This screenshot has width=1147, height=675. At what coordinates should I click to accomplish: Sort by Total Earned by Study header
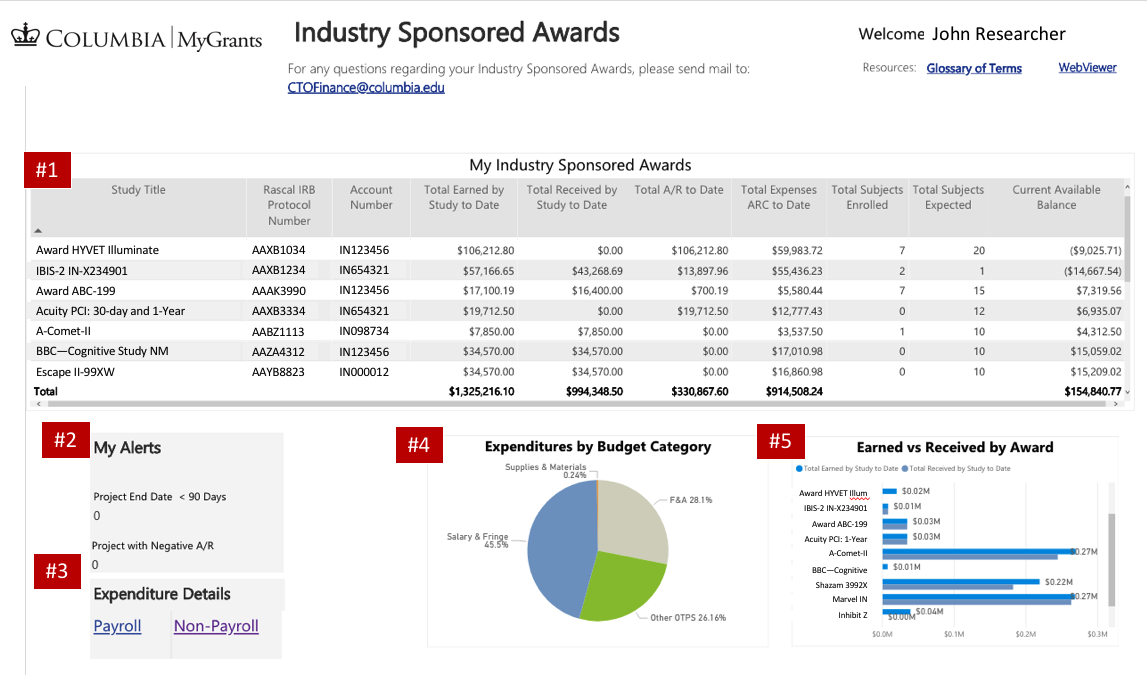pos(464,197)
